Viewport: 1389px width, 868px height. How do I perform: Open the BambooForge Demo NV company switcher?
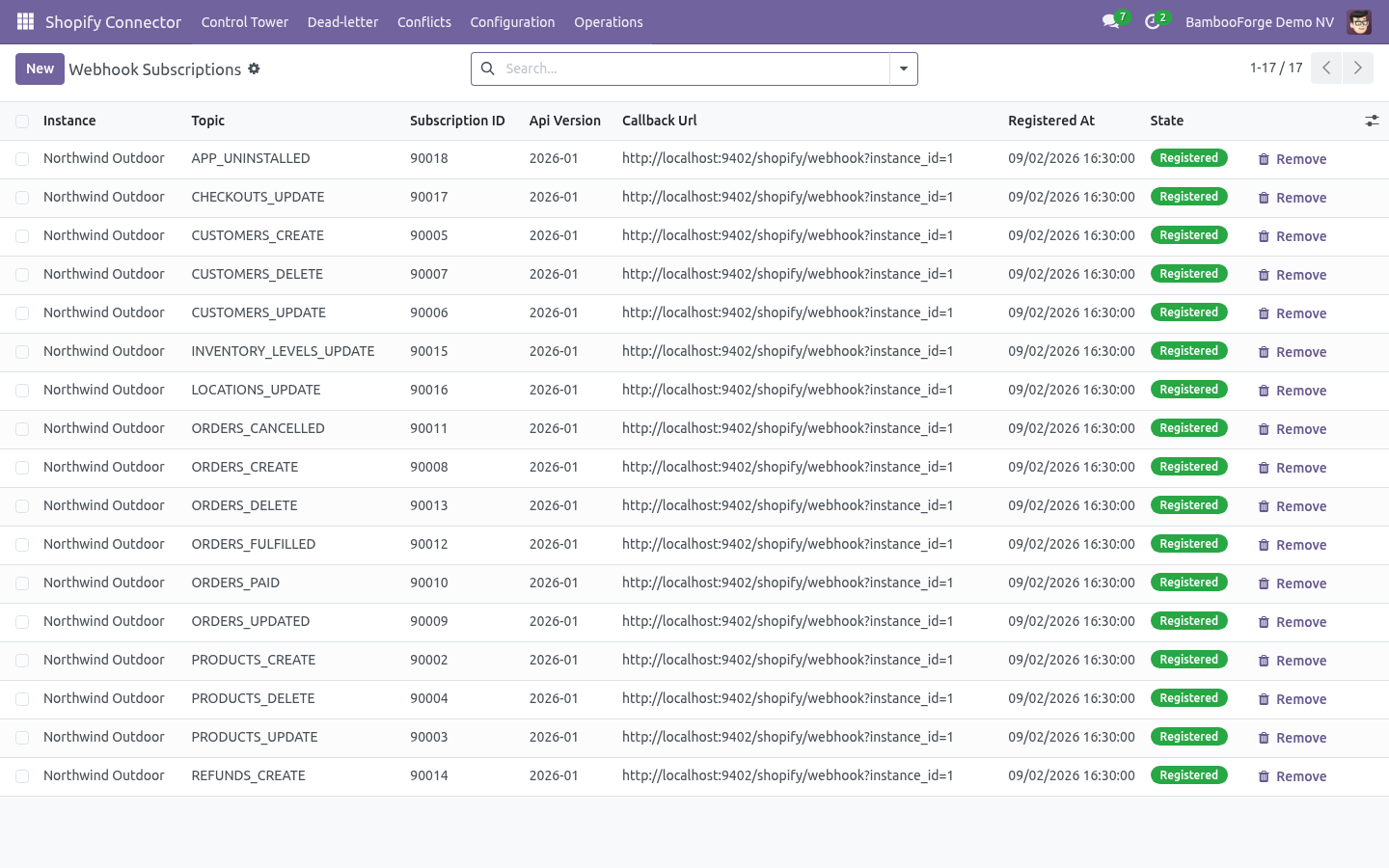coord(1260,22)
